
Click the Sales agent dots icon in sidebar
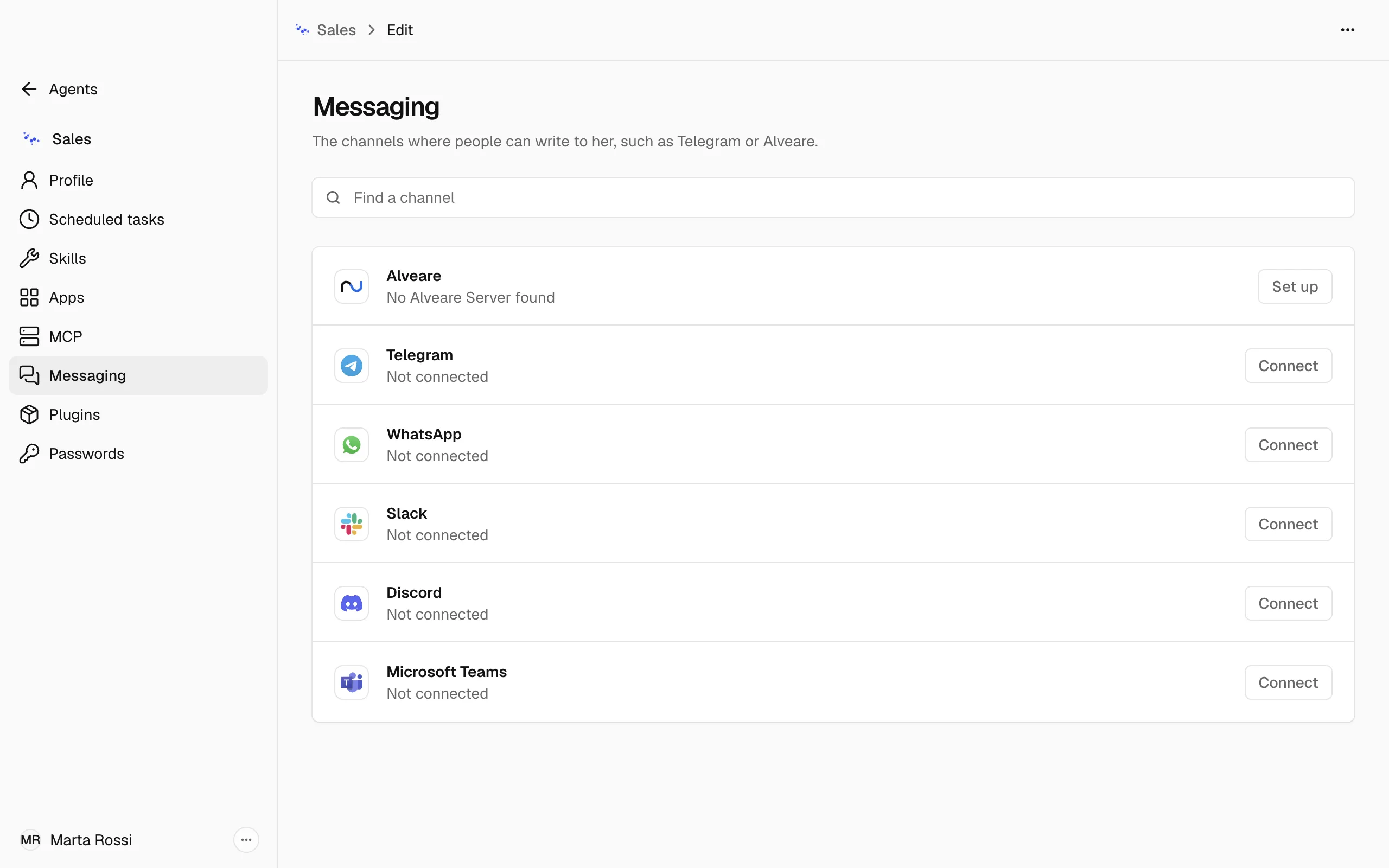pos(31,139)
